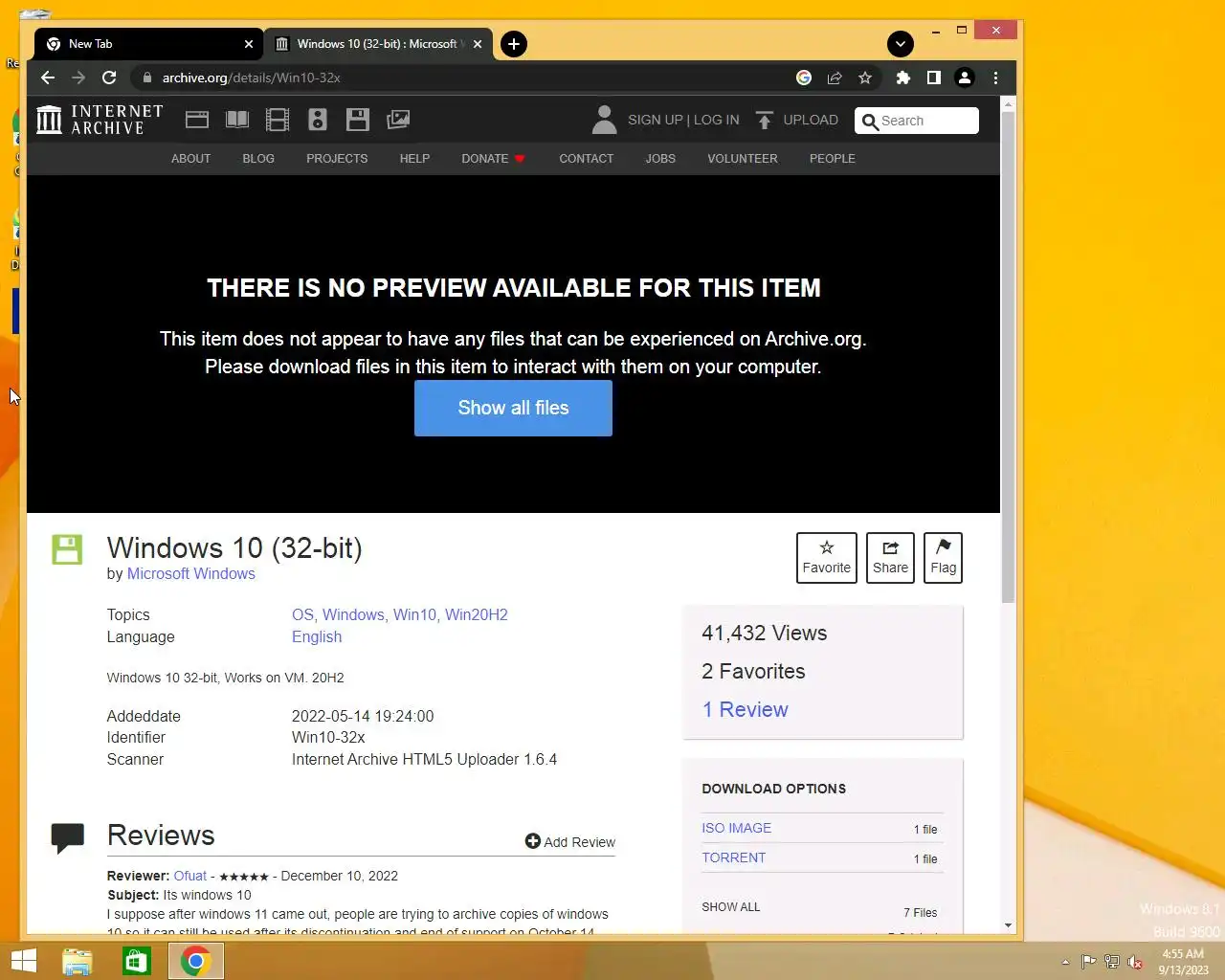The width and height of the screenshot is (1225, 980).
Task: Open a new tab with the plus button
Action: tap(514, 44)
